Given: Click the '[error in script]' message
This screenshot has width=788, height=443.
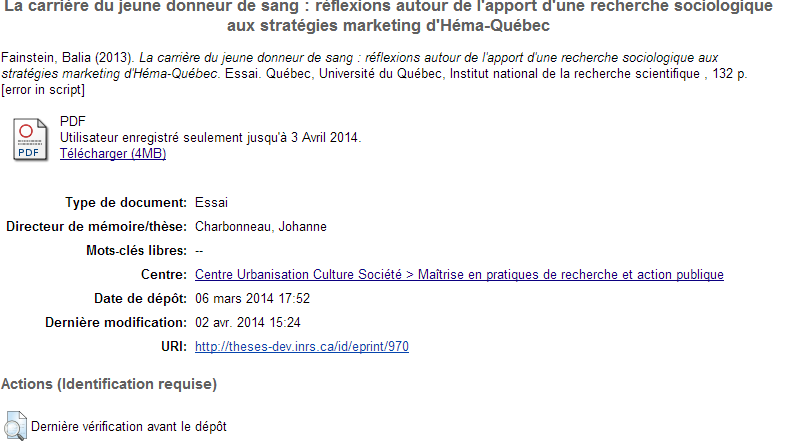Looking at the screenshot, I should [43, 90].
